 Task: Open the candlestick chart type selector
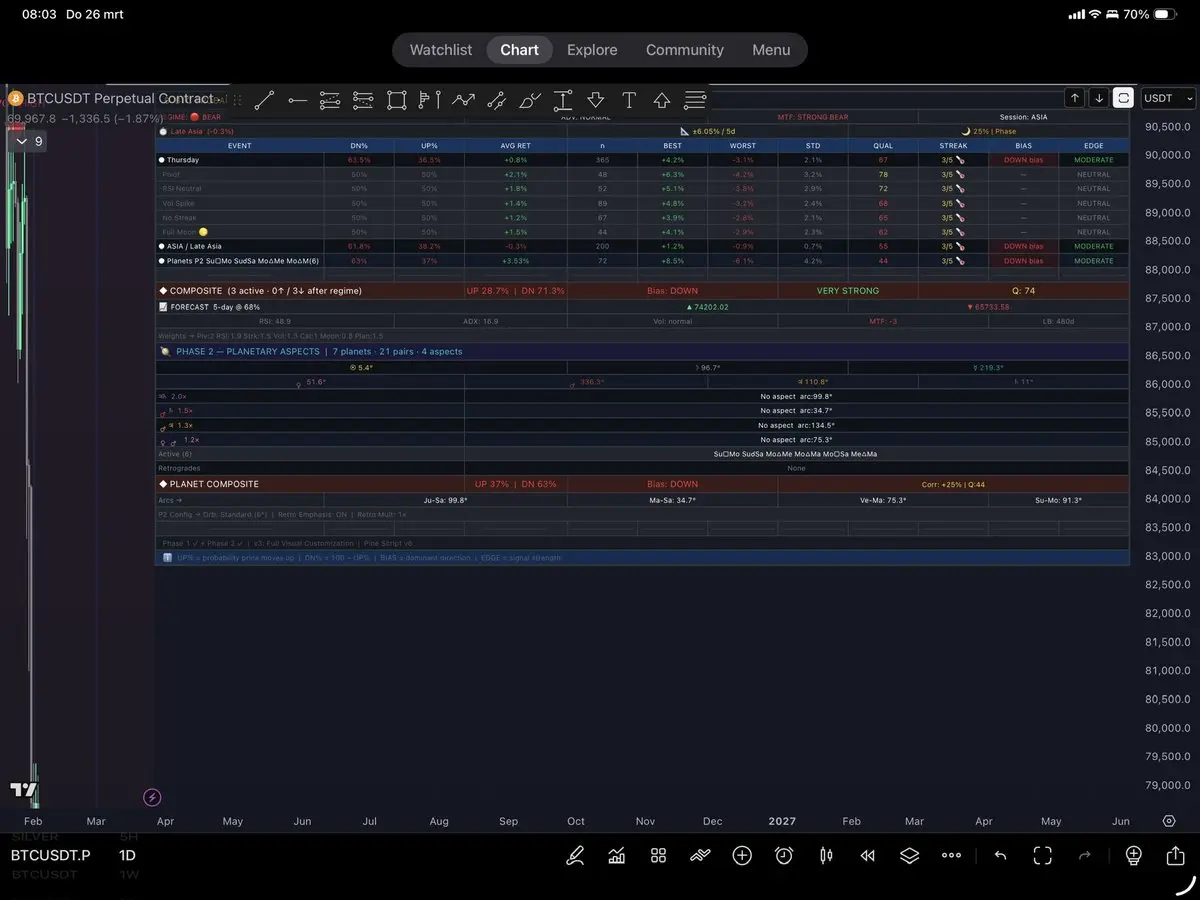tap(826, 855)
